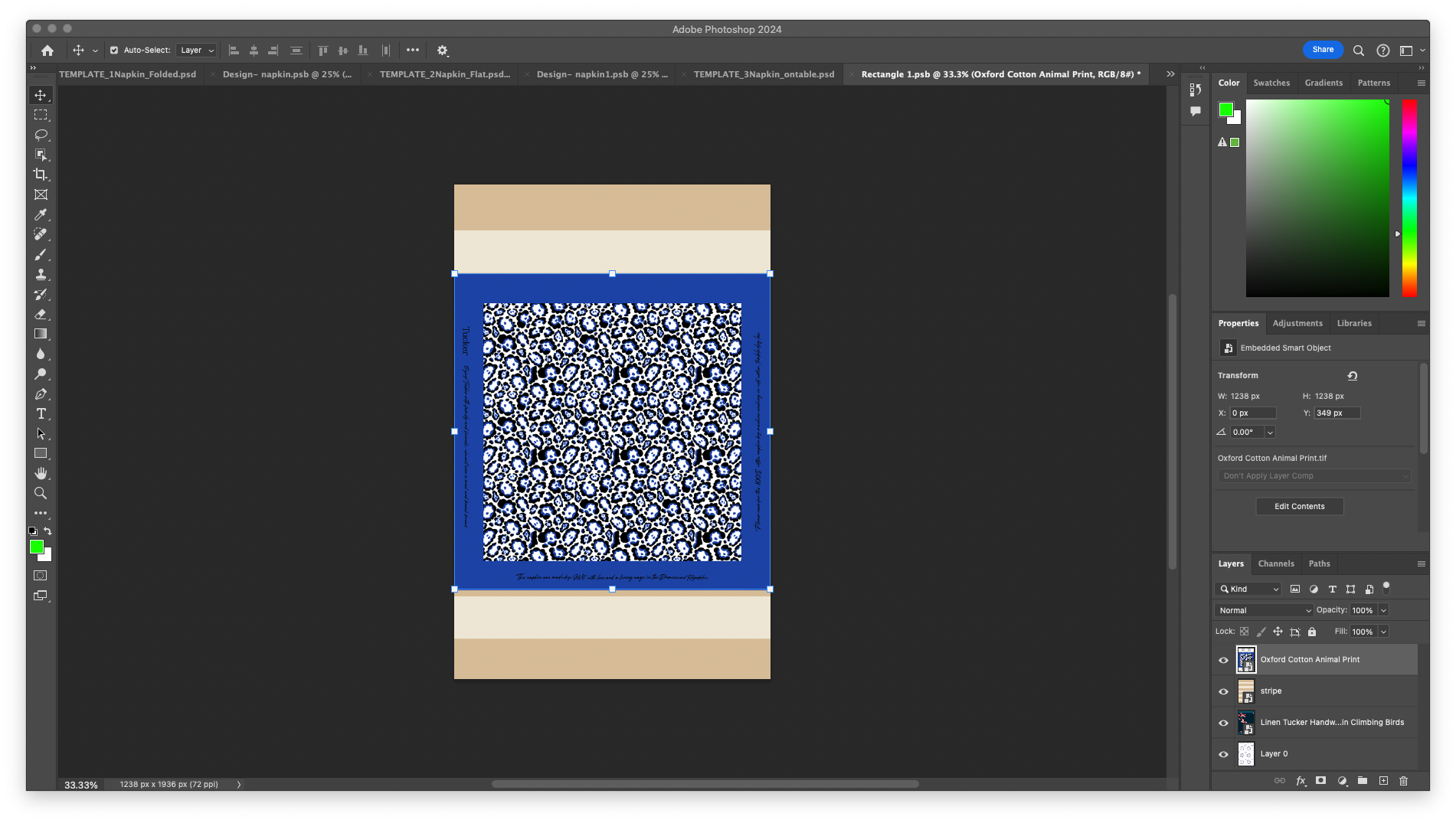Select the Horizontal Type tool

pos(41,413)
